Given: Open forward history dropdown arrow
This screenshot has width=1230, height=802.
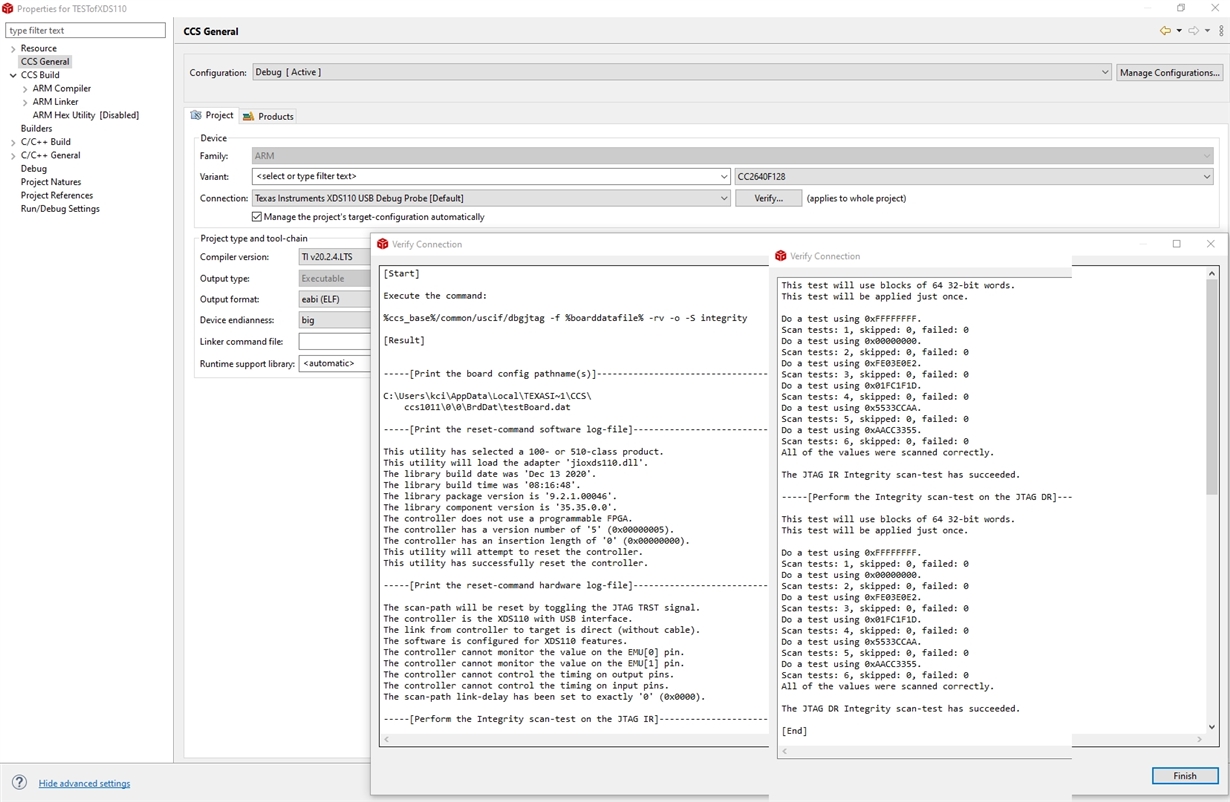Looking at the screenshot, I should click(x=1207, y=31).
